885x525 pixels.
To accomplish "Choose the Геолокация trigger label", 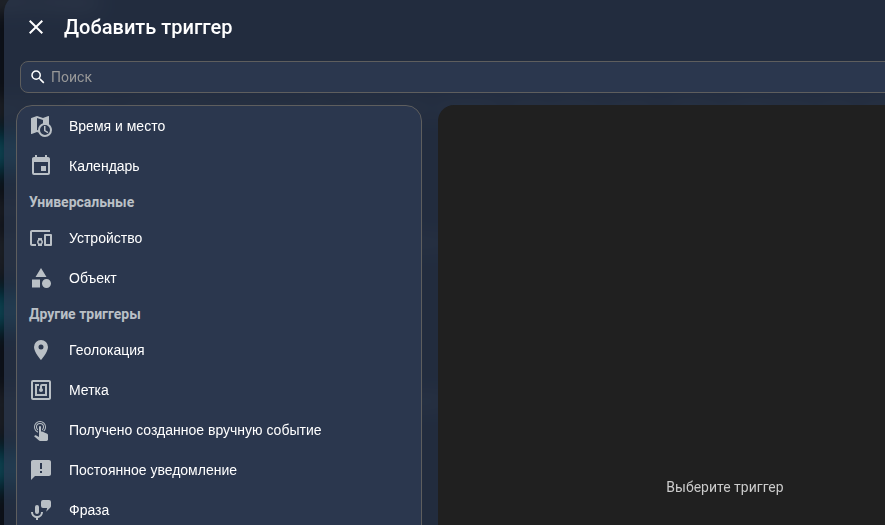I will [107, 350].
